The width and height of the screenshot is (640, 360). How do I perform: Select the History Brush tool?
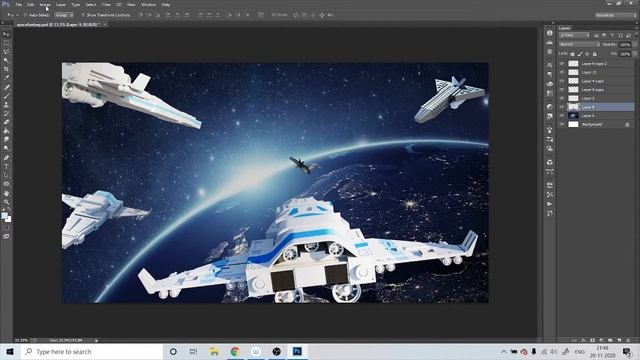pos(6,113)
